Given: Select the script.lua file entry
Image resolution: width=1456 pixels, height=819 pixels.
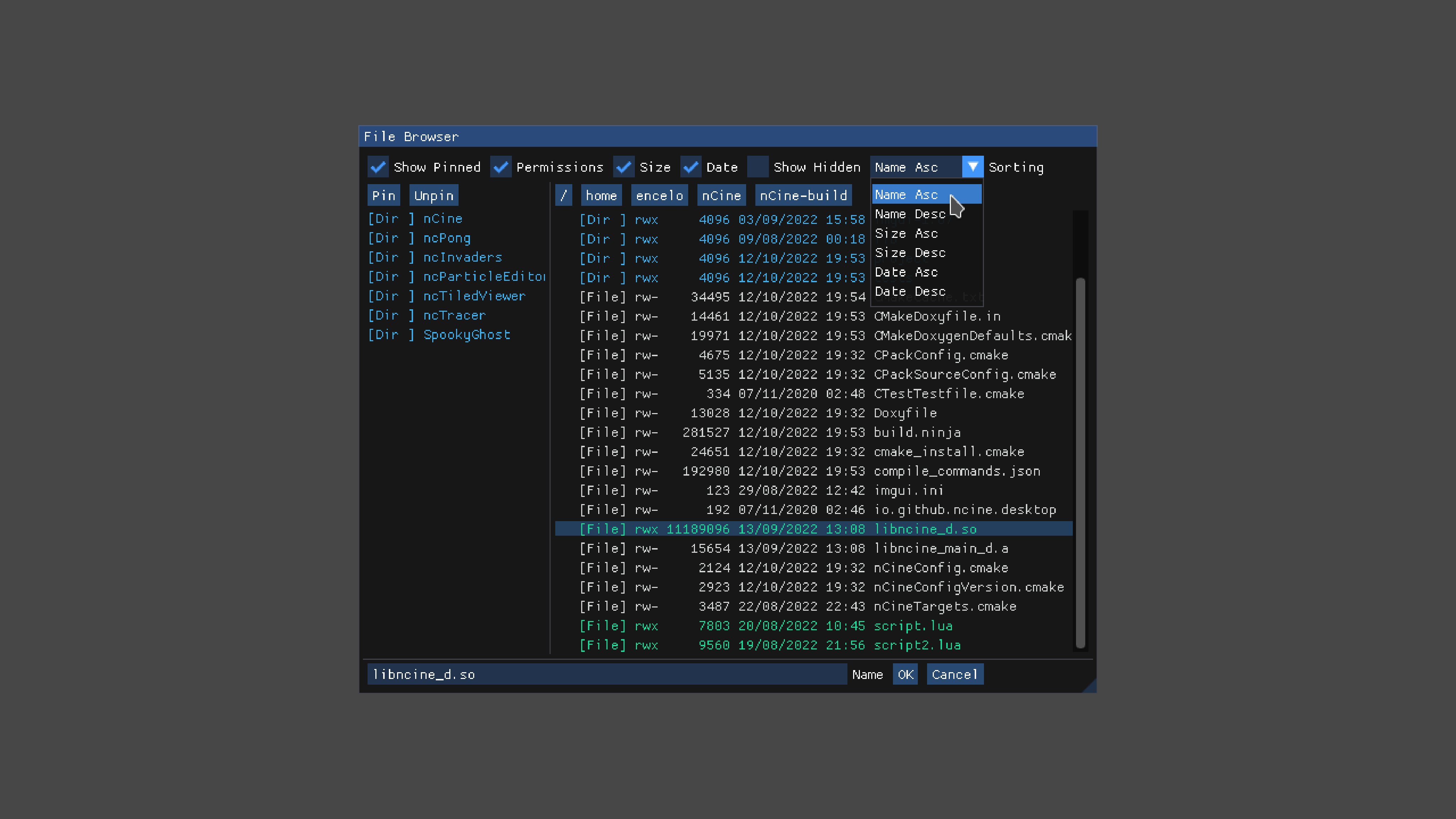Looking at the screenshot, I should pos(913,626).
